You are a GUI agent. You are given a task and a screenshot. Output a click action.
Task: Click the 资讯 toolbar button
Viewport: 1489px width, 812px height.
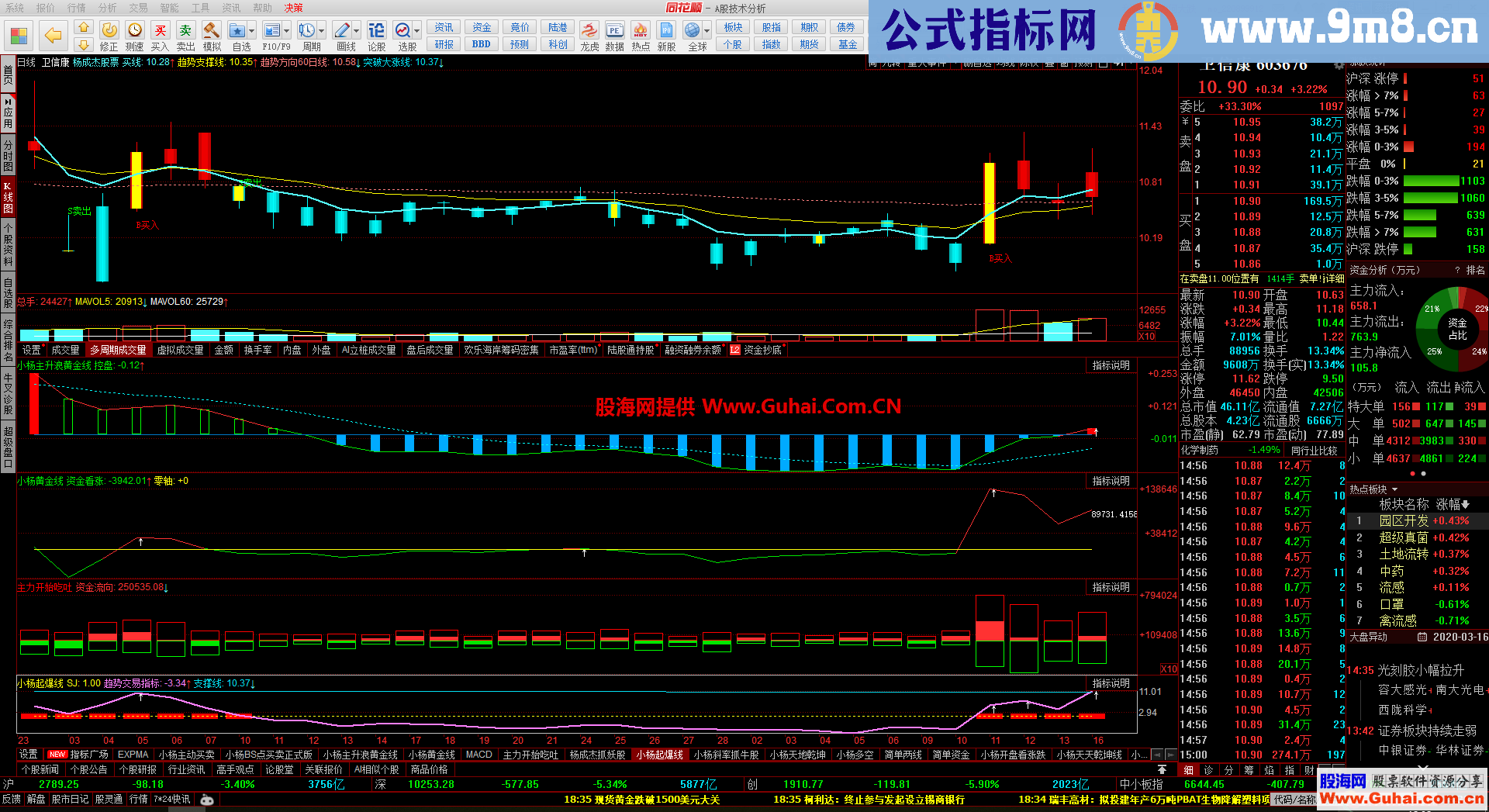coord(444,28)
